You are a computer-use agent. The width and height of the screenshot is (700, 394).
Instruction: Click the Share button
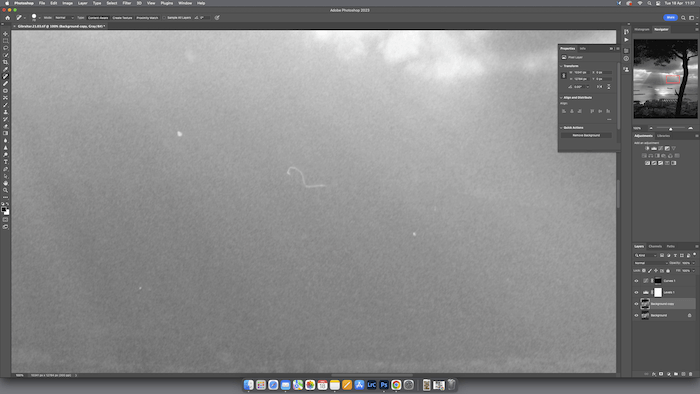(670, 17)
